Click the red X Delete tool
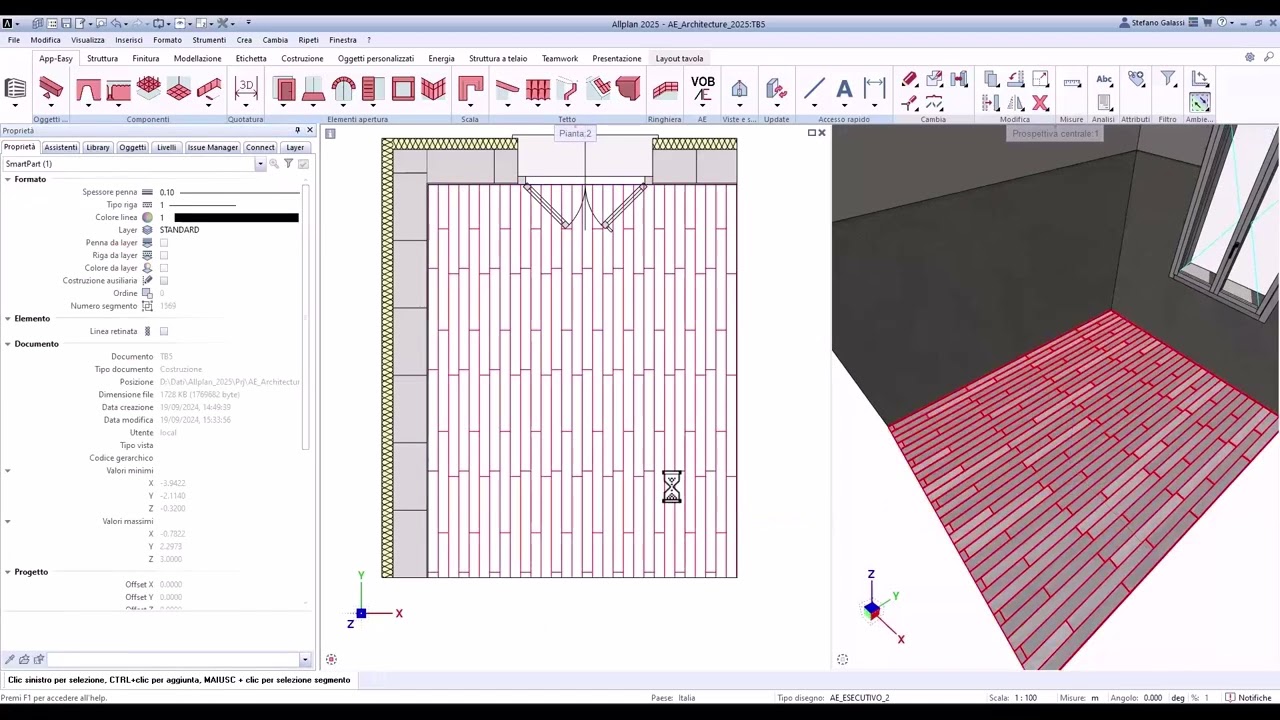Screen dimensions: 1280x720 [1040, 102]
